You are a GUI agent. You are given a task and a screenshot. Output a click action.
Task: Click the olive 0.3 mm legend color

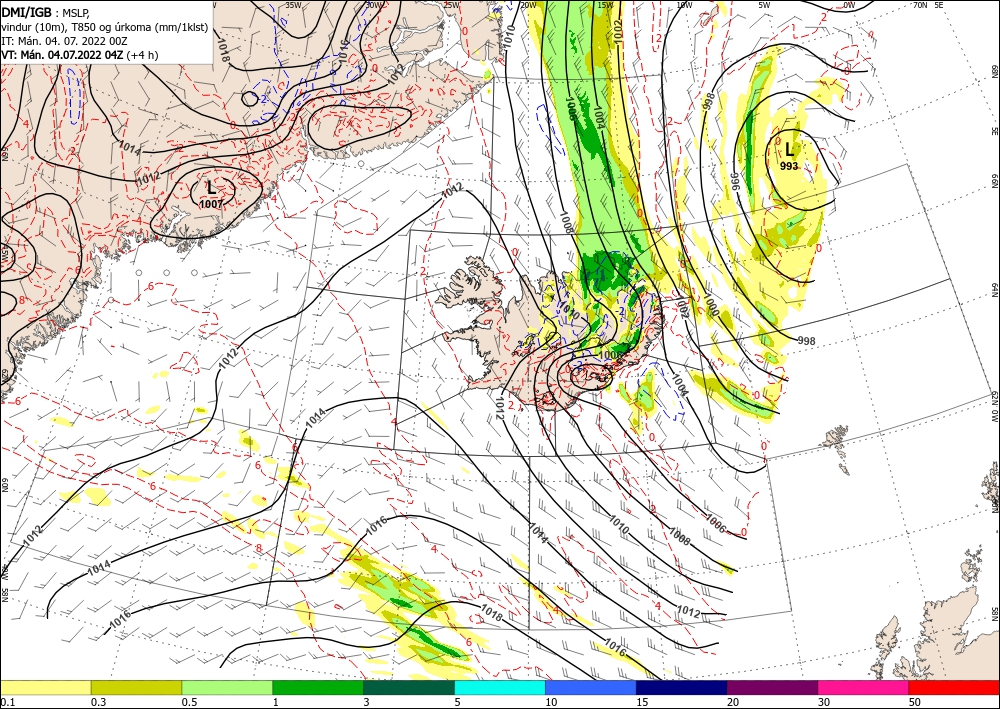point(136,687)
